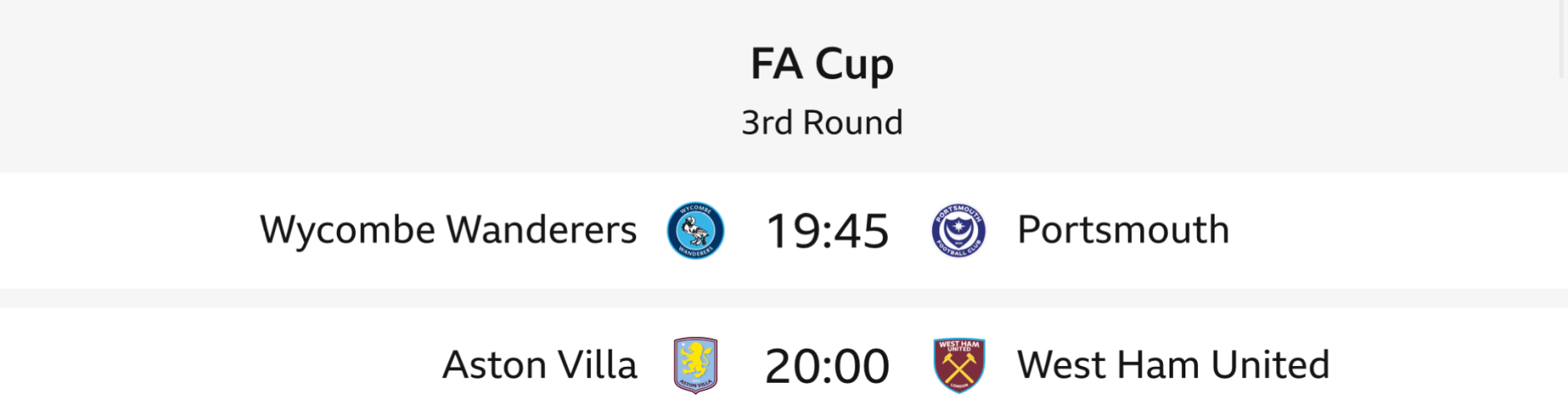Image resolution: width=1568 pixels, height=417 pixels.
Task: Click blank space left of Wycombe Wanderers
Action: click(125, 230)
